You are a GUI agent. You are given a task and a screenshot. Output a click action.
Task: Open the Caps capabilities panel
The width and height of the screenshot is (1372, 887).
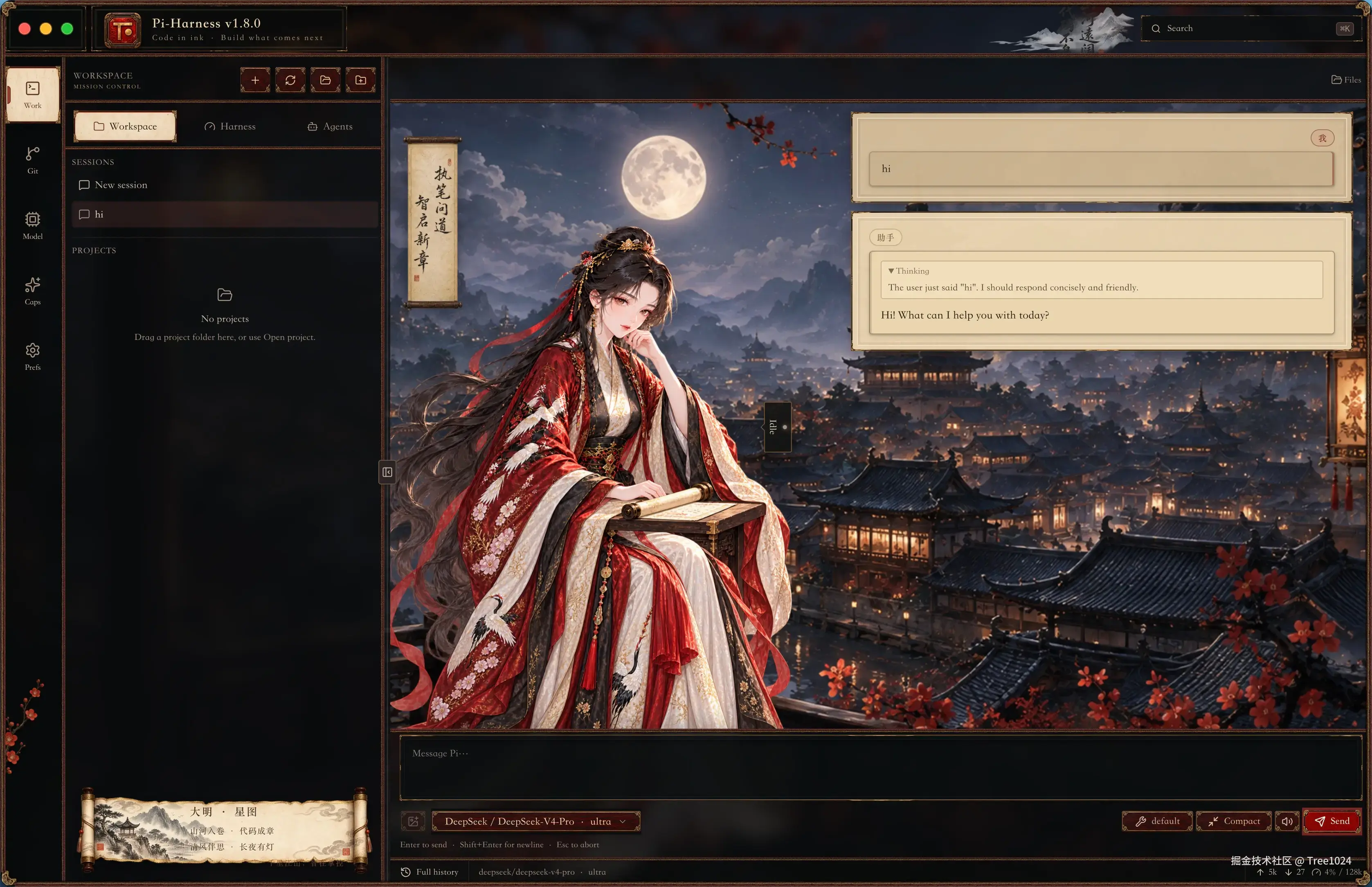point(33,291)
